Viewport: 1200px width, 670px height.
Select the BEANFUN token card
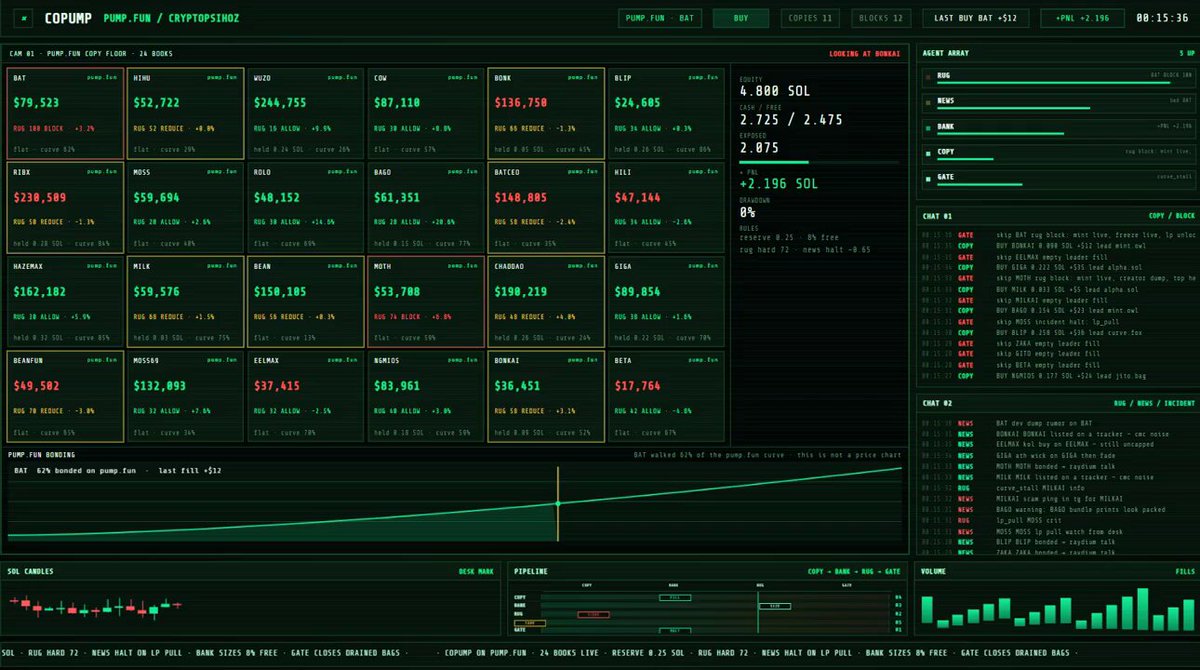coord(65,395)
